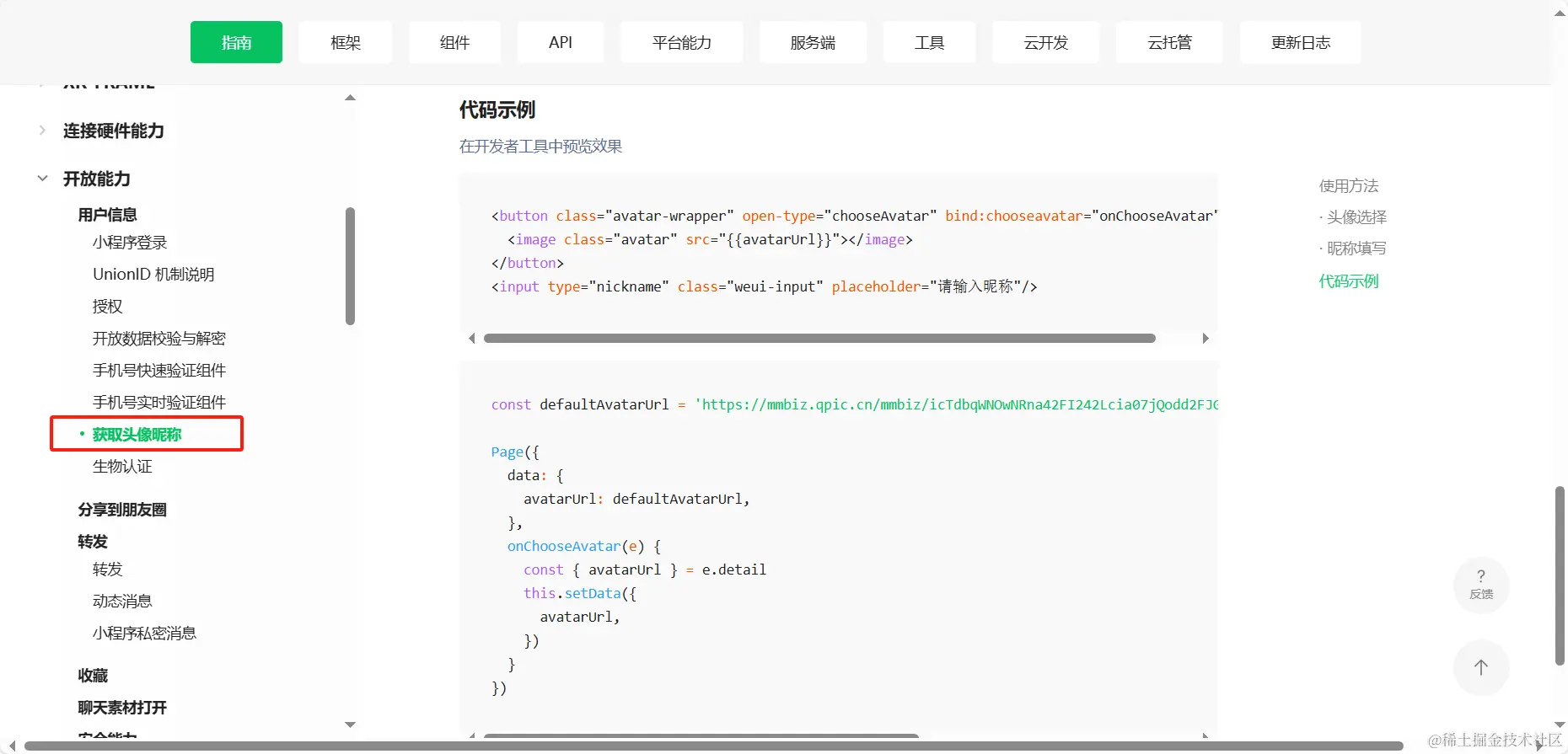Open 分享到朋友圈 in the sidebar
The width and height of the screenshot is (1568, 754).
(122, 510)
